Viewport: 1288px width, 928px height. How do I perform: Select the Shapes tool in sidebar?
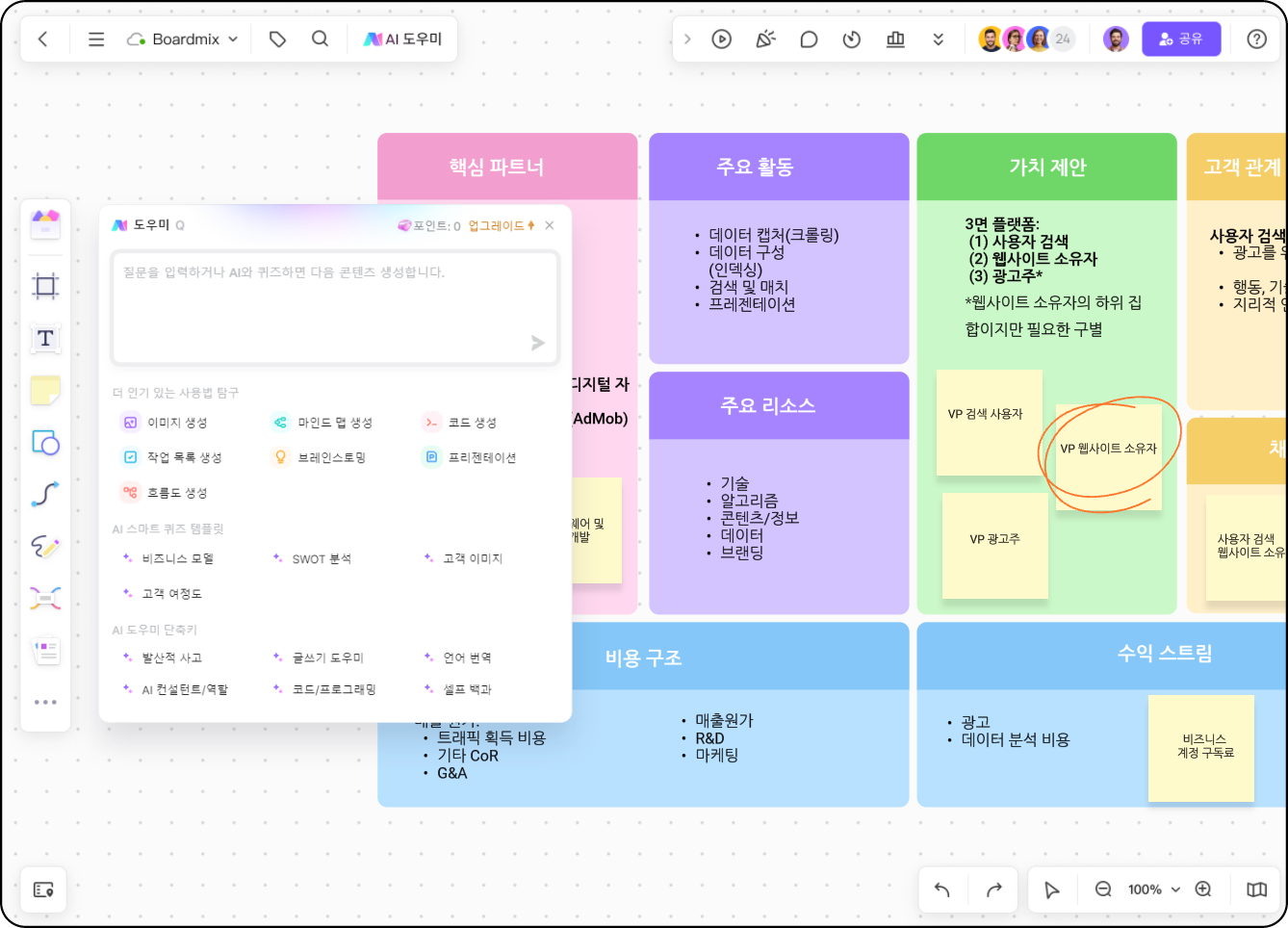(45, 442)
